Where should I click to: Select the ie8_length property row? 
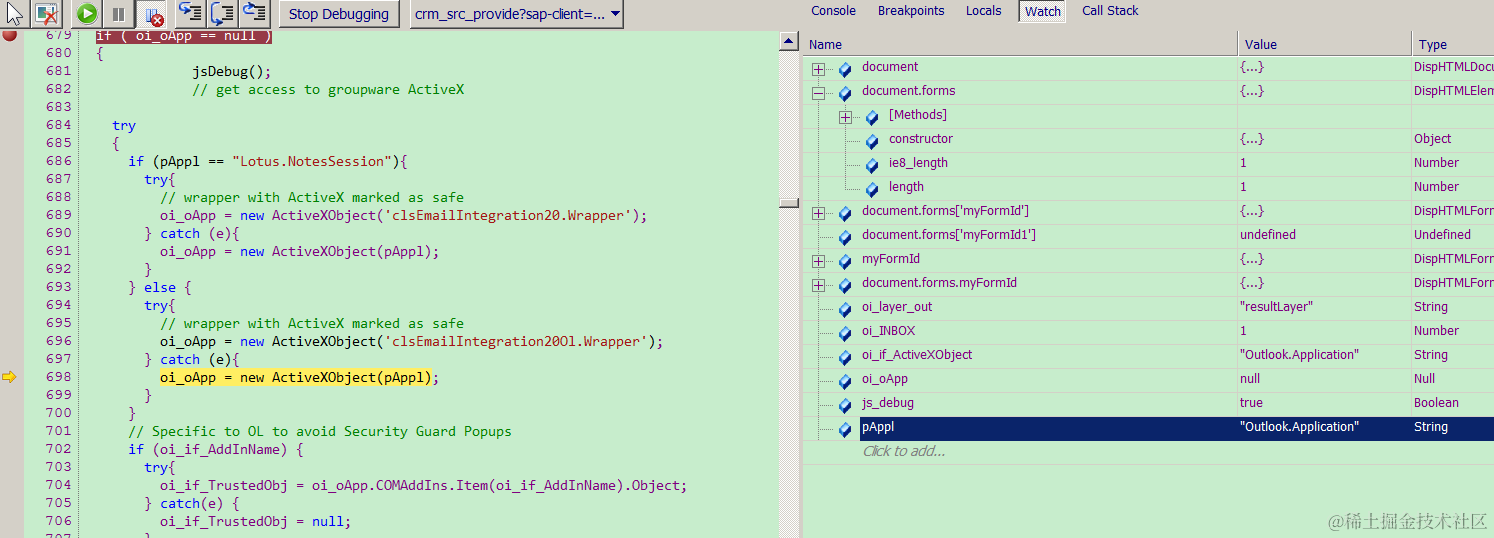coord(1149,163)
